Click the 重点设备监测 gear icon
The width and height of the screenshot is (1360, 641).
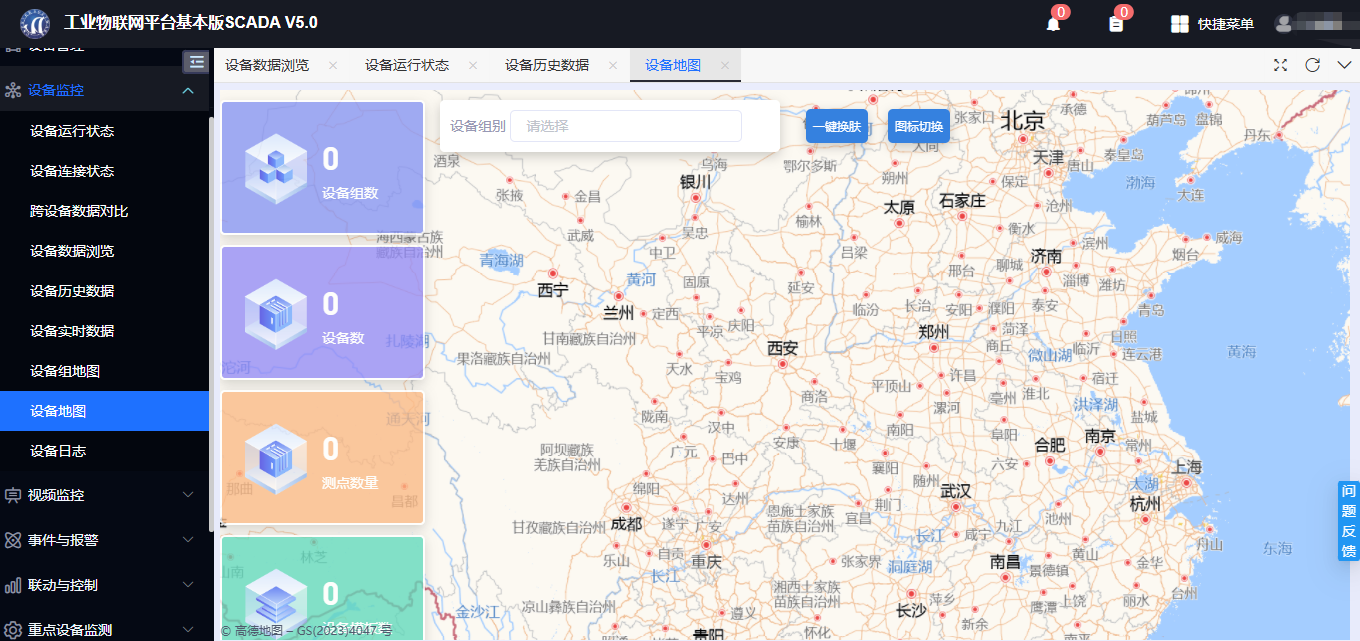pos(13,630)
